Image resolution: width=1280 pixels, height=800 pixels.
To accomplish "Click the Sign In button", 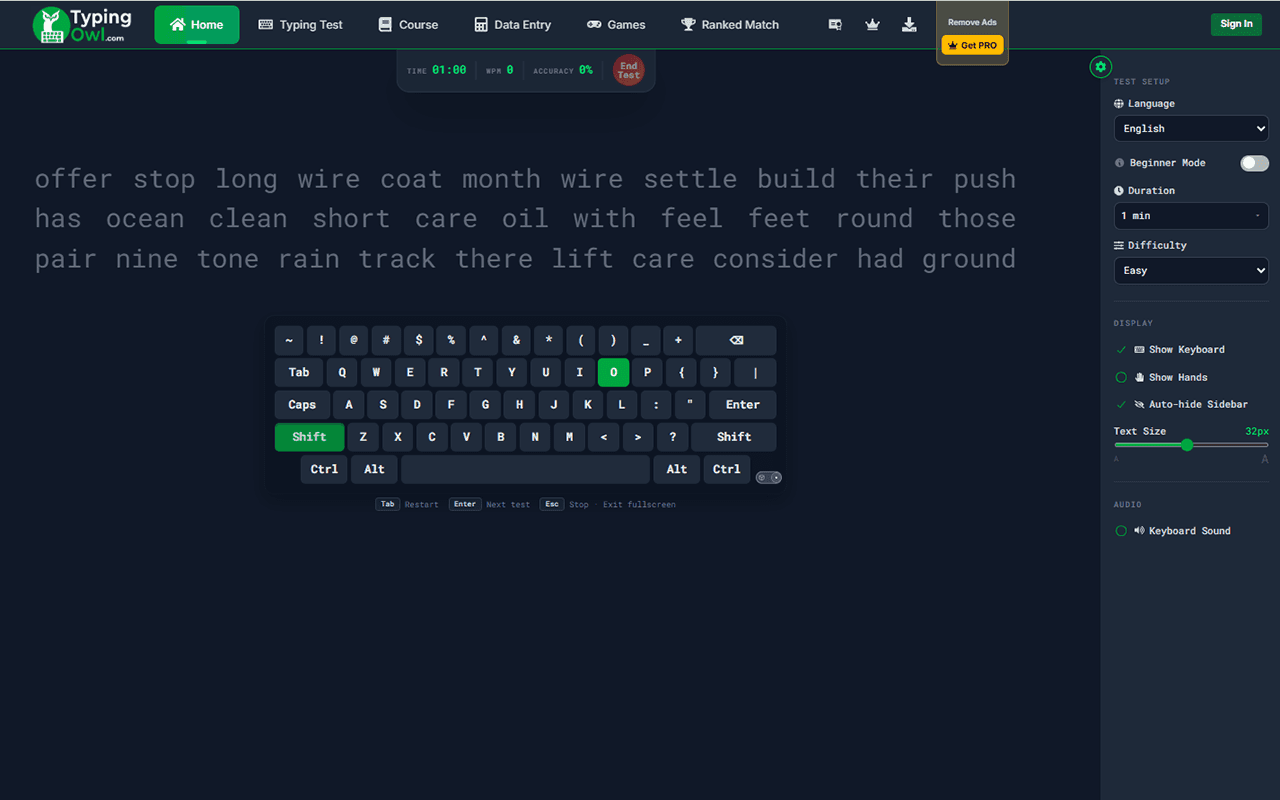I will [1236, 24].
